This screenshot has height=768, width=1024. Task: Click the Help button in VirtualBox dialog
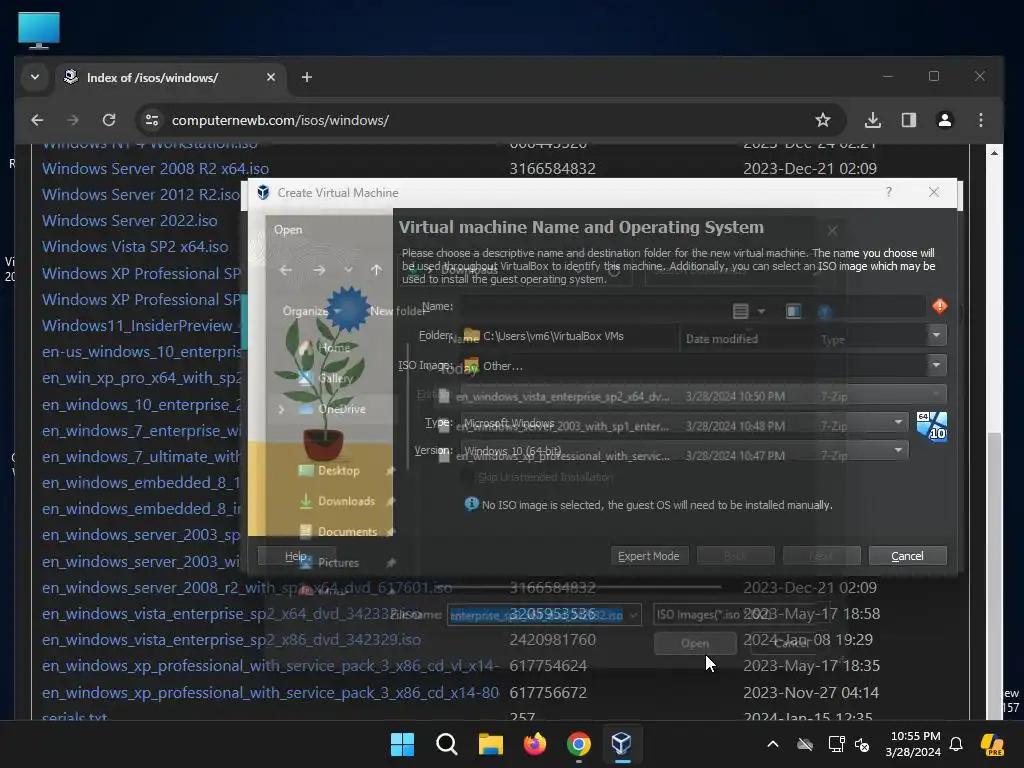coord(296,556)
